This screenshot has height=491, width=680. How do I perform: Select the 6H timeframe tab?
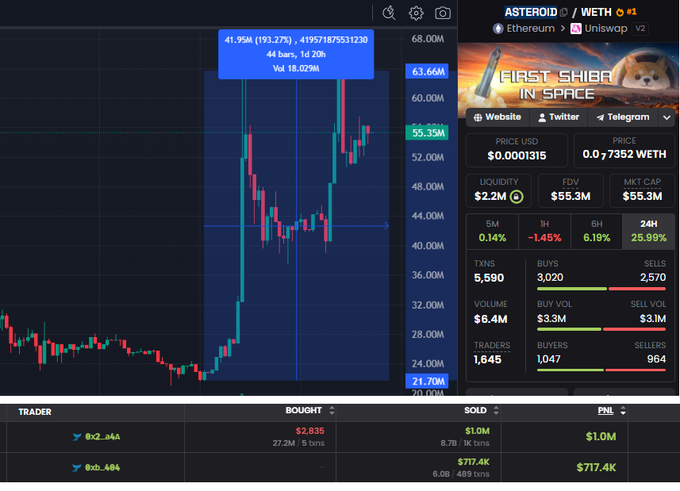point(596,231)
